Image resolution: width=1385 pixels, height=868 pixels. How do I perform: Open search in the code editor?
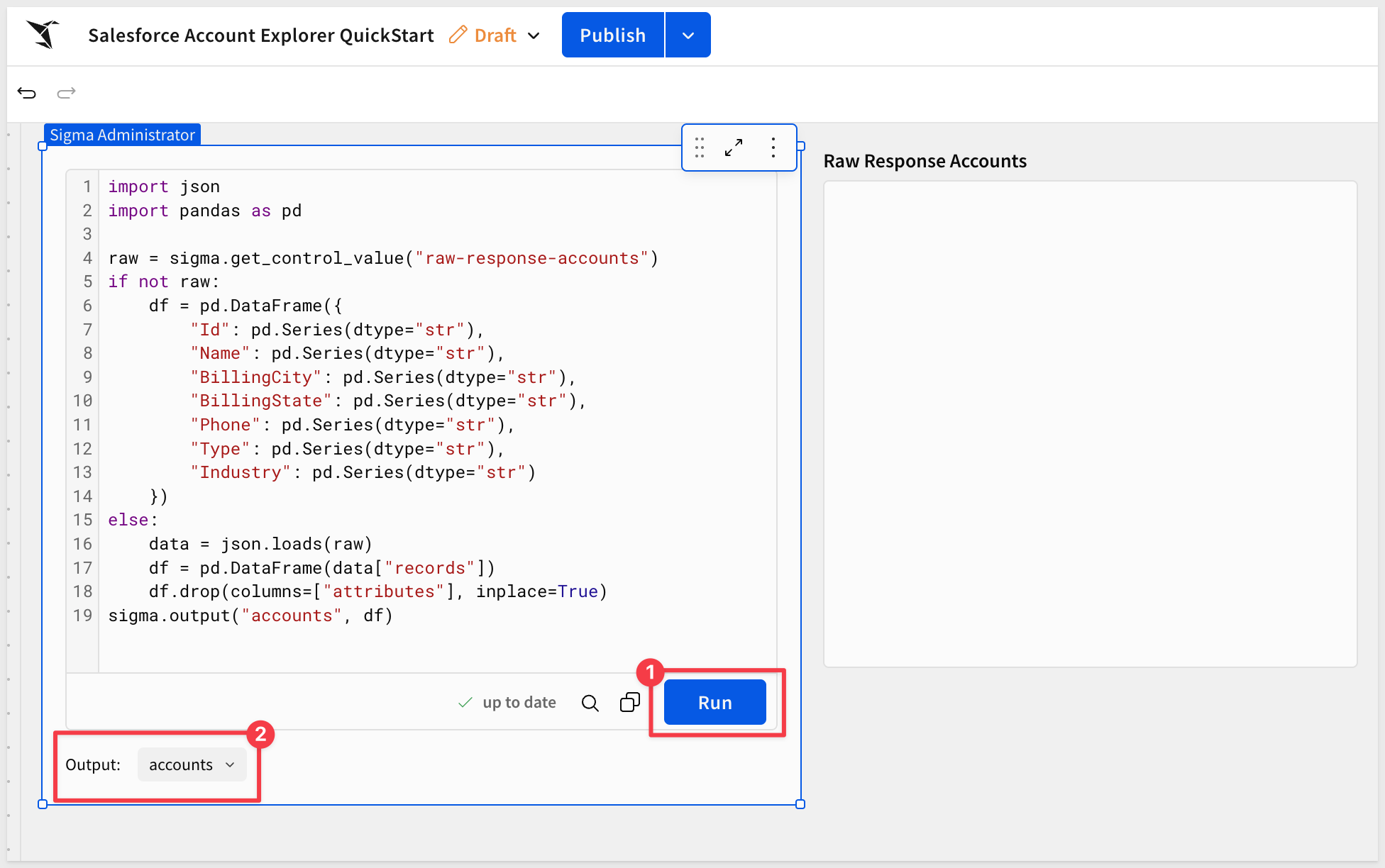pyautogui.click(x=590, y=703)
